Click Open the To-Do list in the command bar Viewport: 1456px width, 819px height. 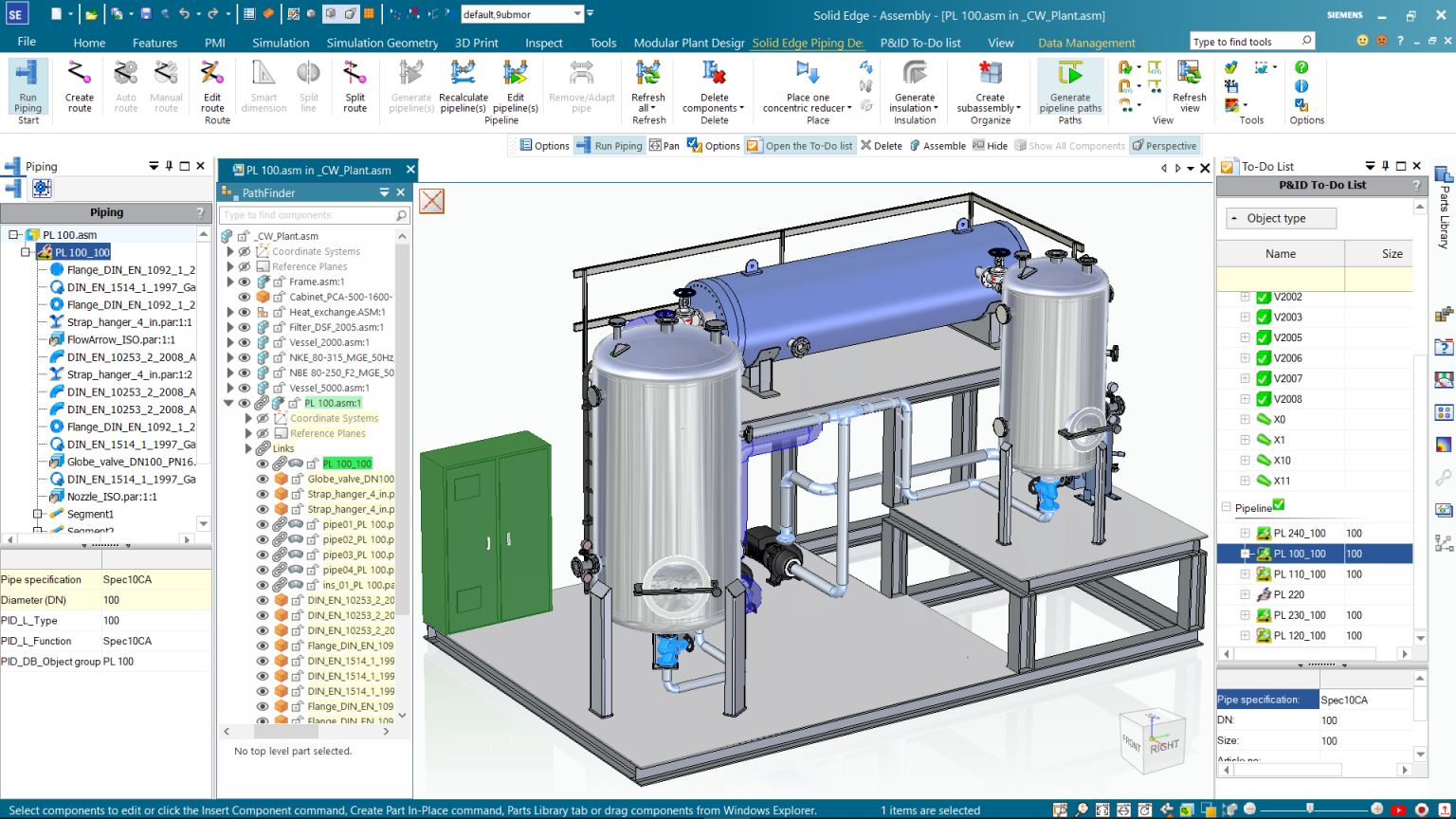(802, 145)
